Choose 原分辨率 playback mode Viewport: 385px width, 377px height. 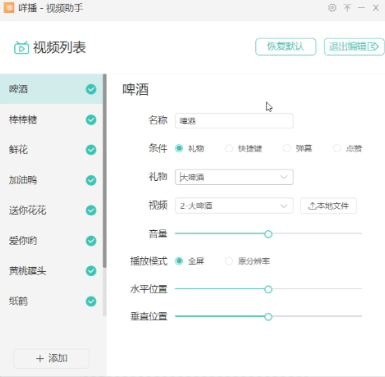point(229,261)
